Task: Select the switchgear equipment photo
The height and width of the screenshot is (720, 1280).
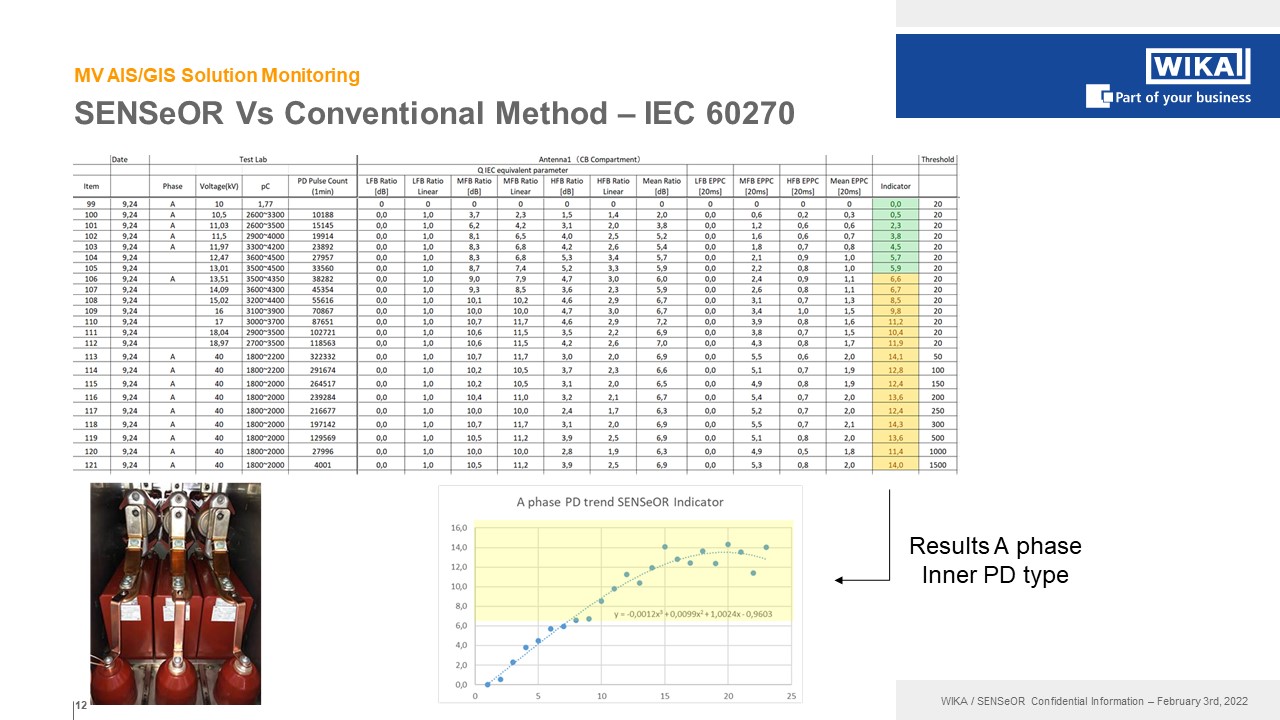Action: pos(175,594)
